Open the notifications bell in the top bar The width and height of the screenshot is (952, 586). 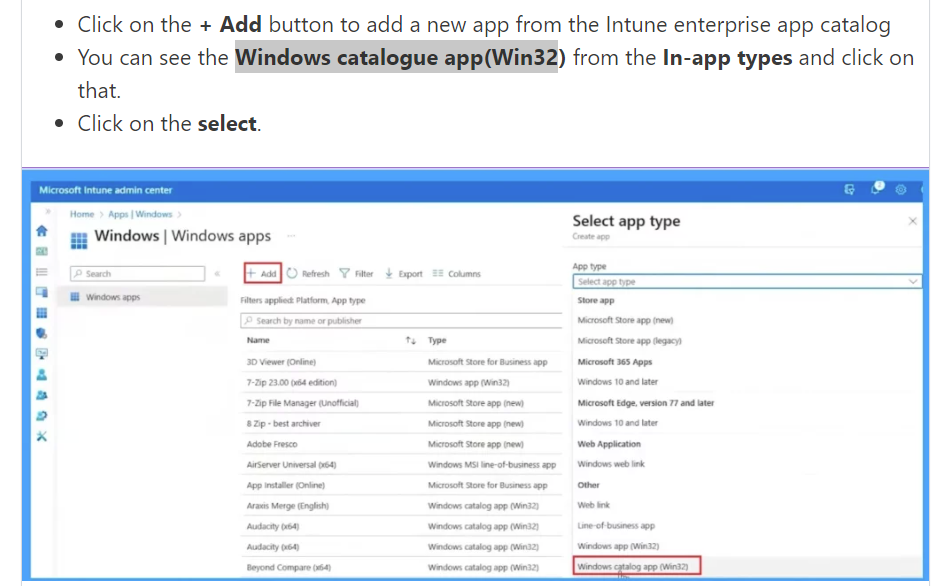(878, 189)
